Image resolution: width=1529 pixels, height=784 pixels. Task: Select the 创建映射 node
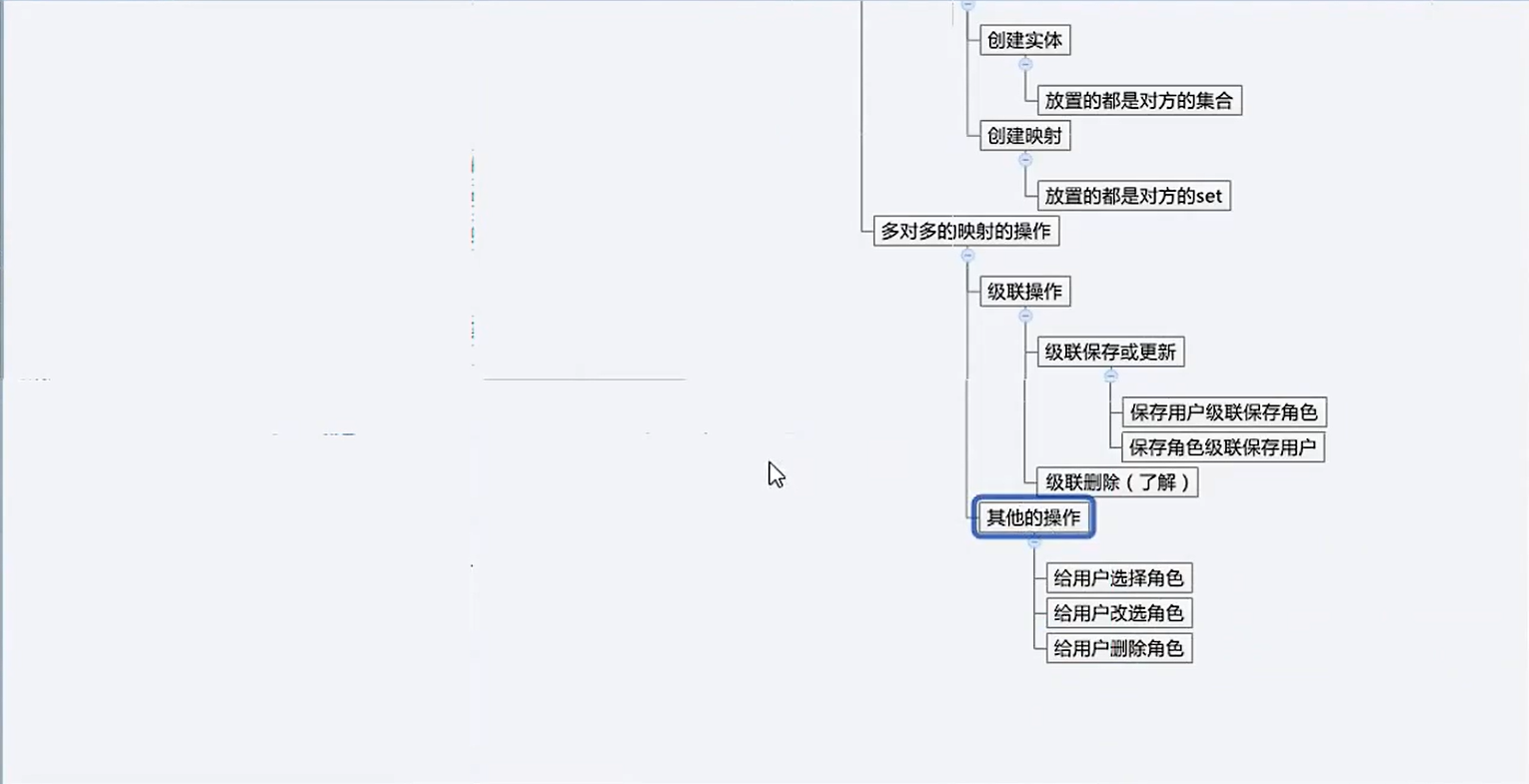click(x=1024, y=136)
